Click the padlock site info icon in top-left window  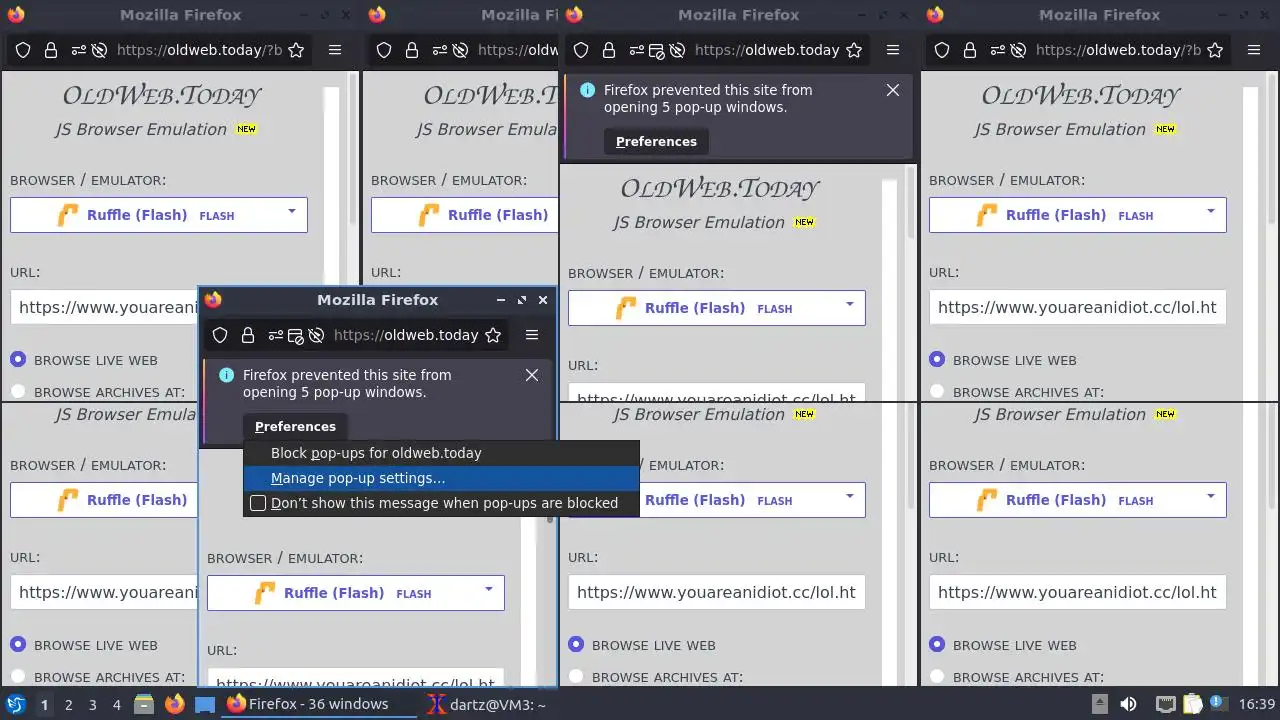[x=51, y=50]
